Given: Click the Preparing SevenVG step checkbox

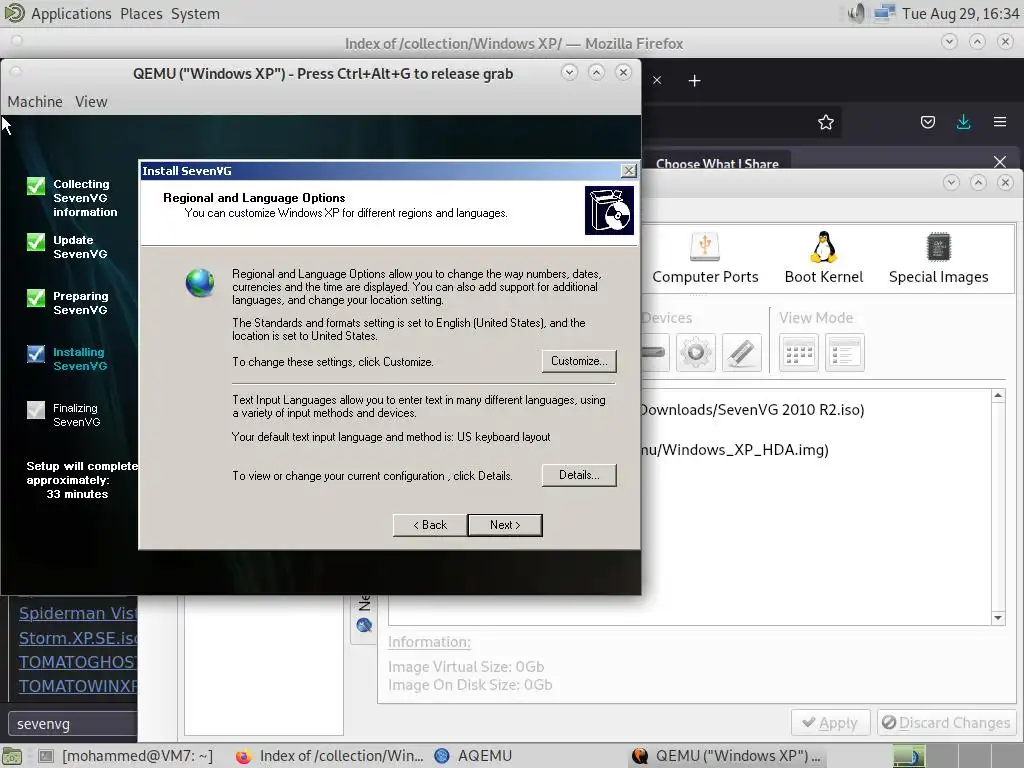Looking at the screenshot, I should pyautogui.click(x=36, y=298).
